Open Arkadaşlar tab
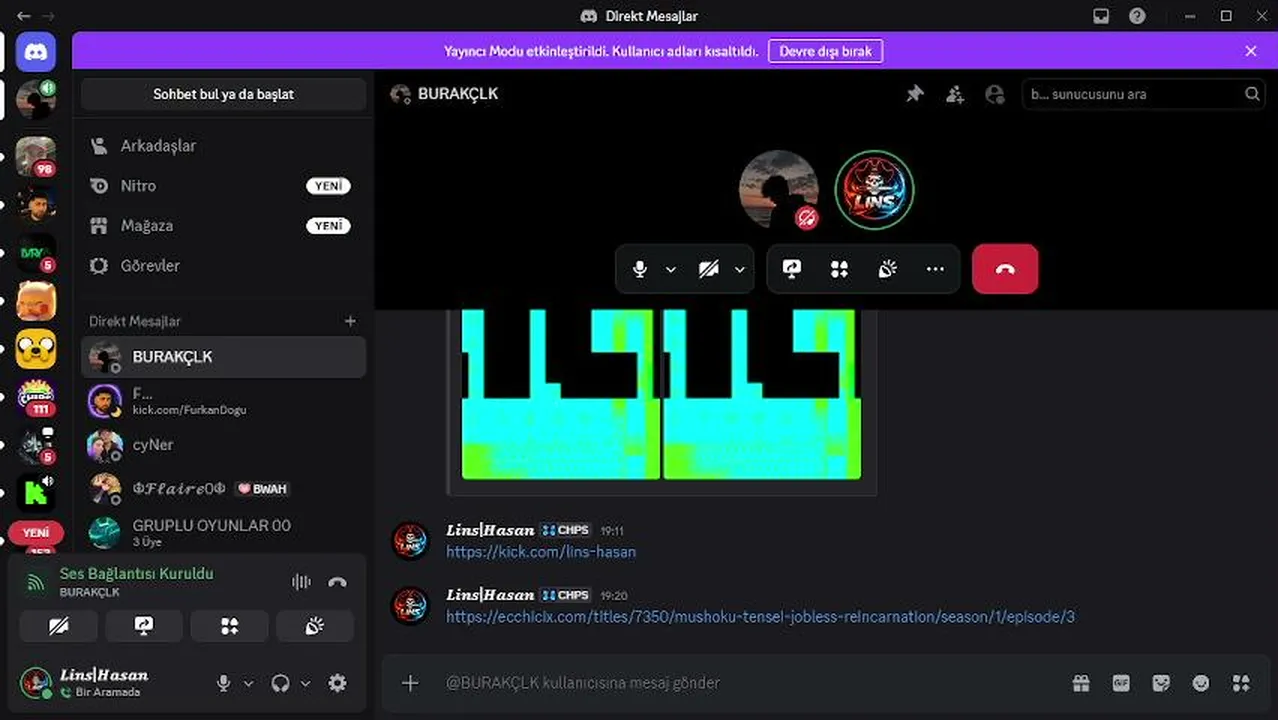The width and height of the screenshot is (1278, 720). pyautogui.click(x=223, y=146)
